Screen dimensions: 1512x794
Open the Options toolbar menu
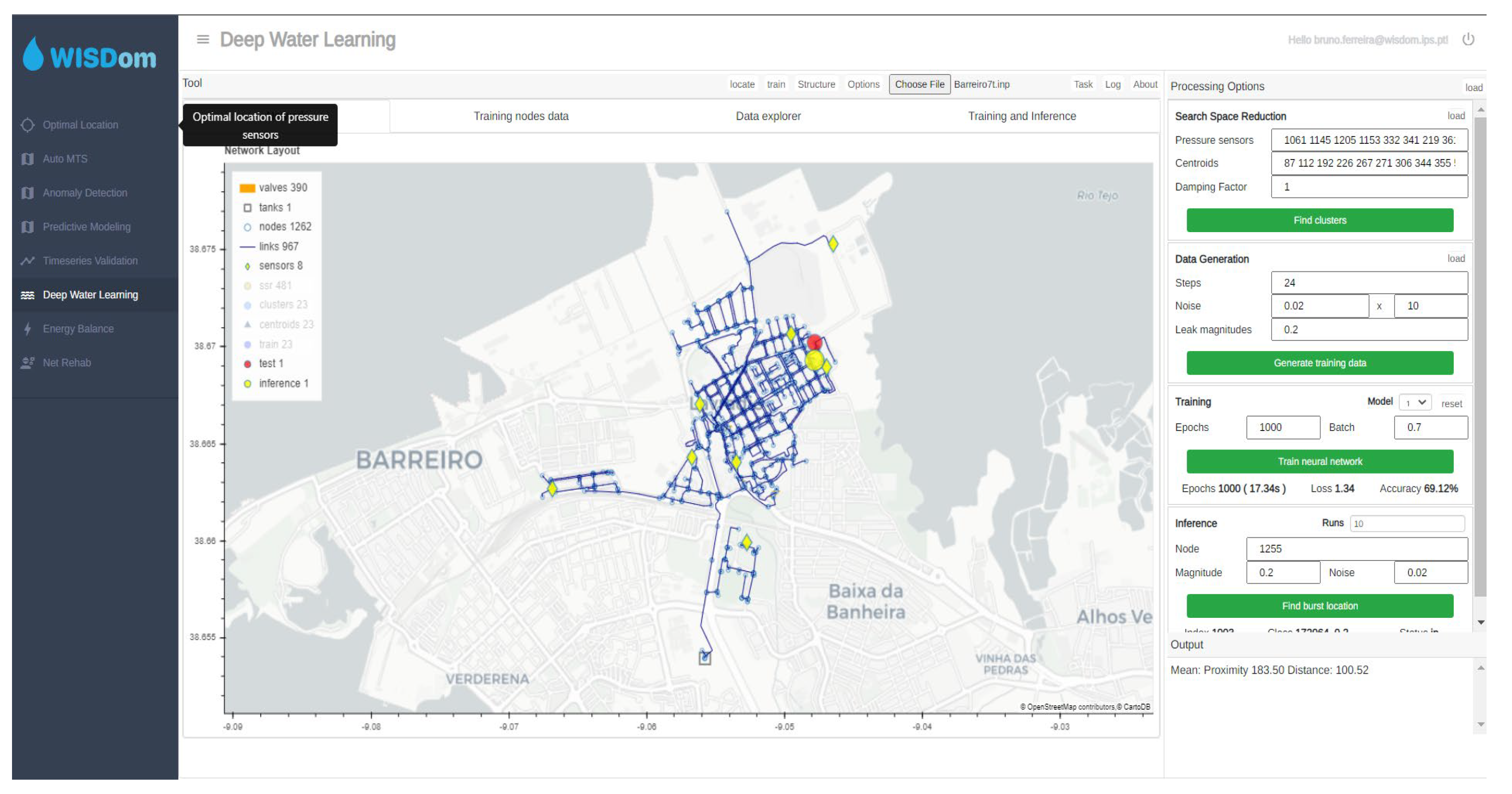click(x=863, y=85)
